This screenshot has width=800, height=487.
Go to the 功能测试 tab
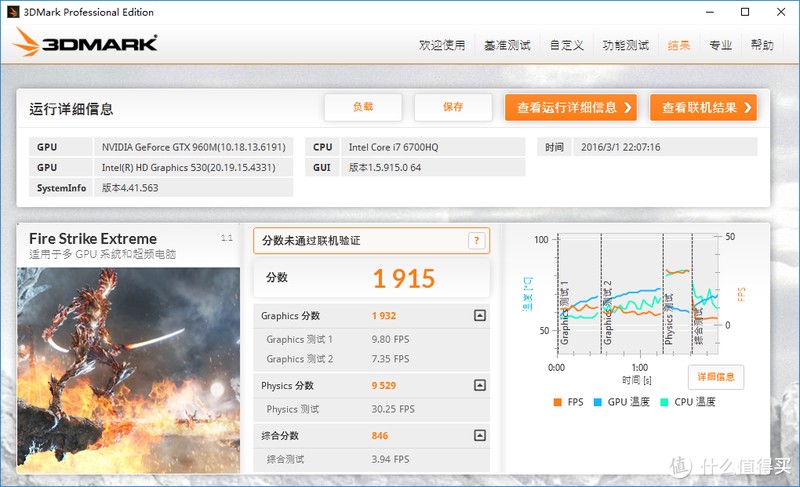coord(626,45)
